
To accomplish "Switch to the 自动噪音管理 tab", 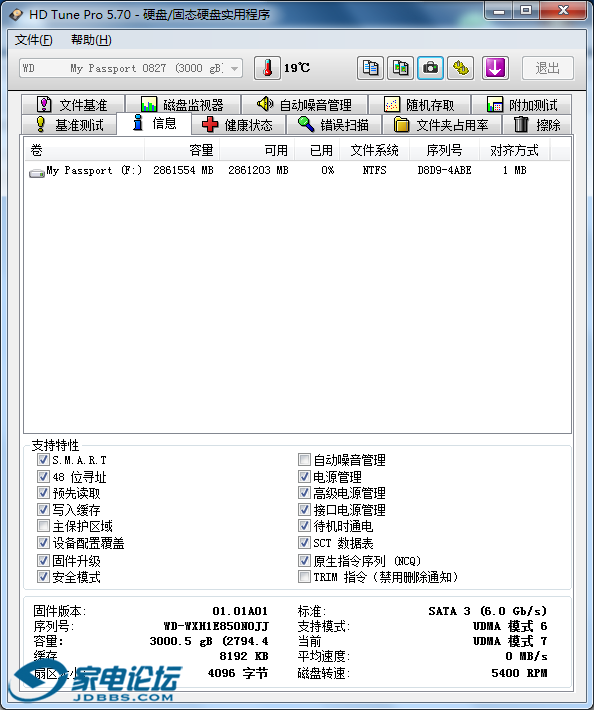I will [x=305, y=105].
